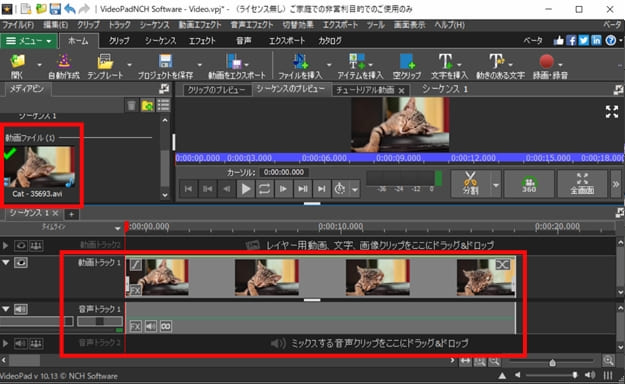625x384 pixels.
Task: Click the Export Video (動画をエクスポート) icon
Action: pos(234,61)
